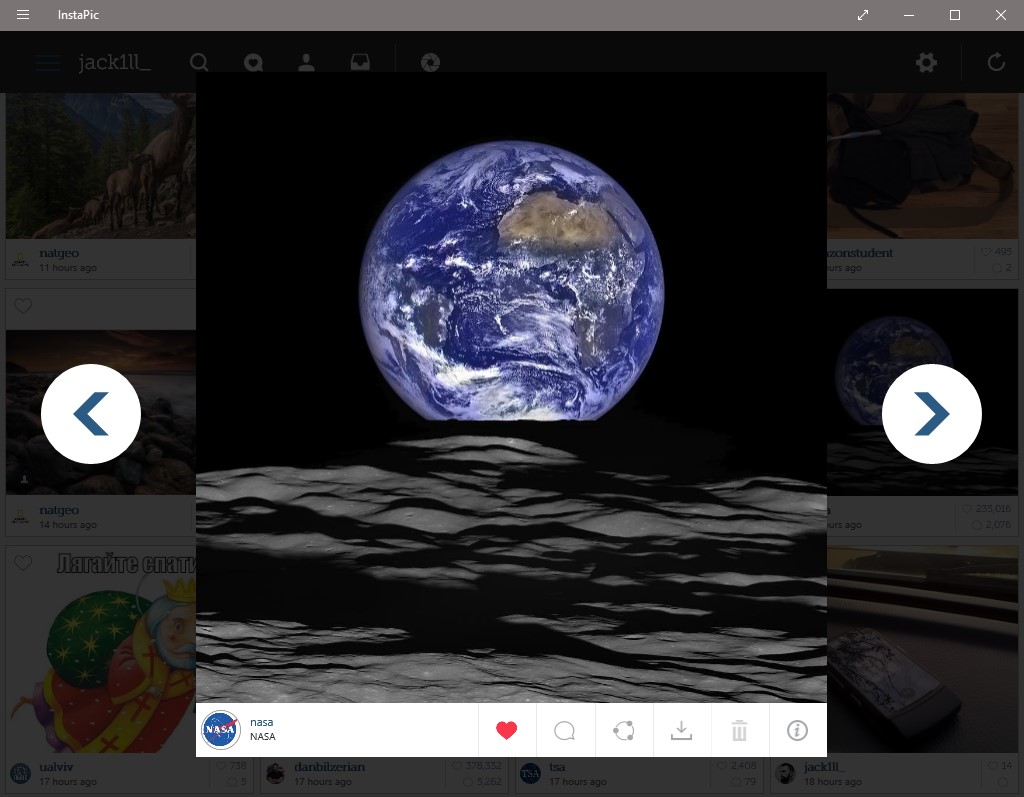Open the inbox tray icon in header

point(360,62)
